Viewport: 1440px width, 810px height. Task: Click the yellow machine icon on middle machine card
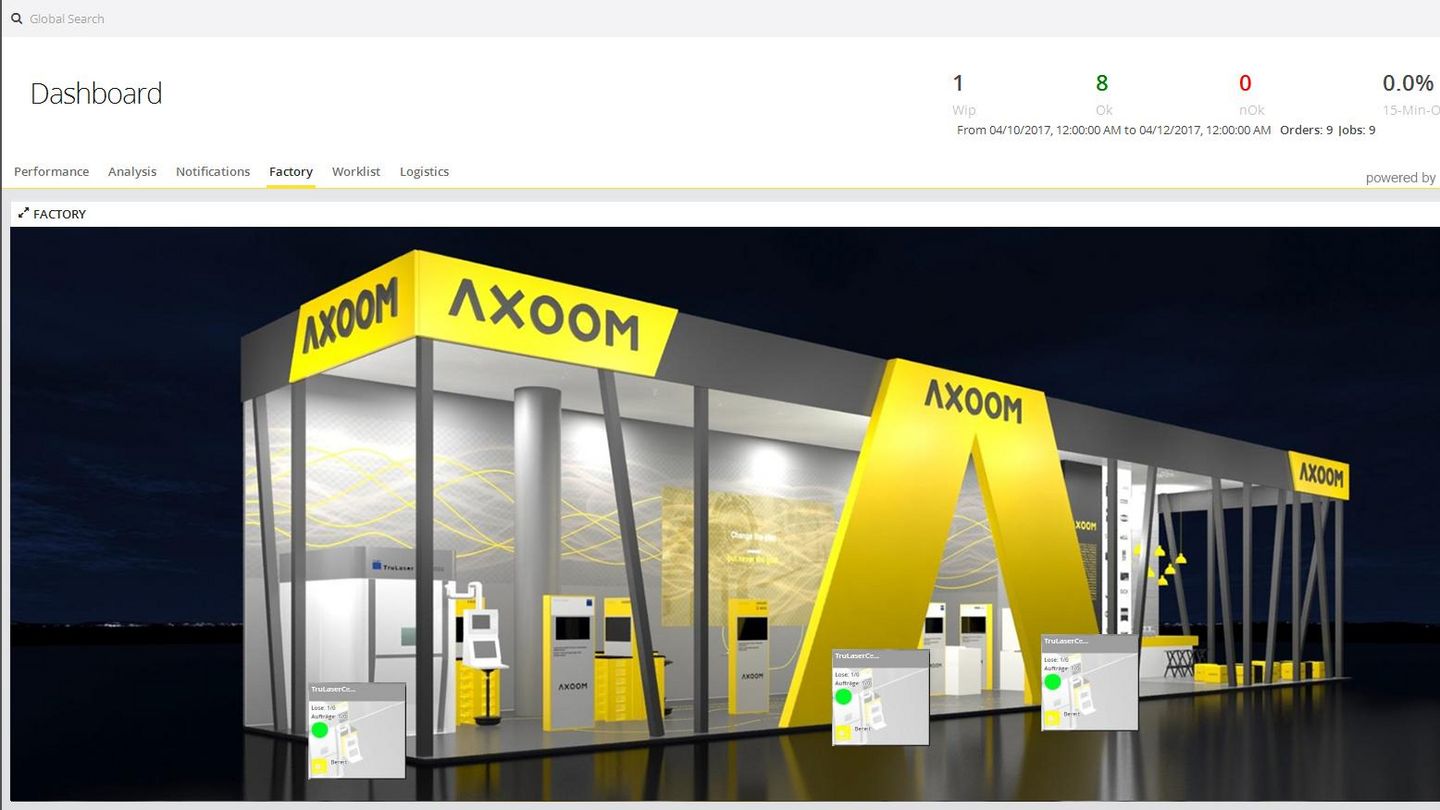click(x=843, y=730)
